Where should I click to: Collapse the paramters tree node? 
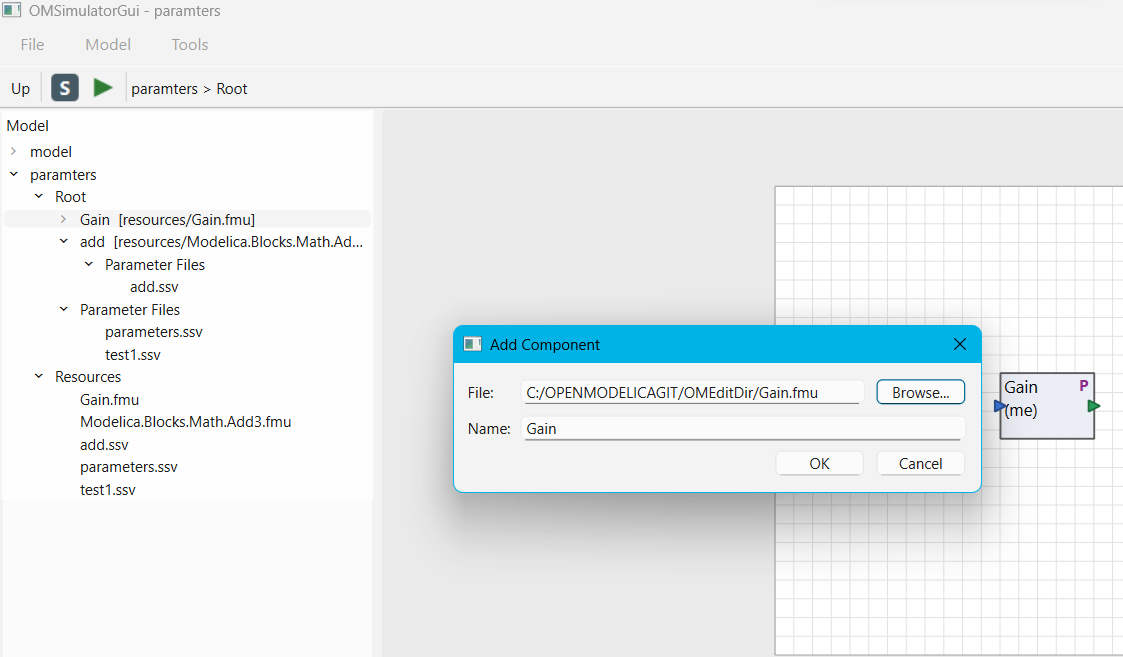point(14,174)
